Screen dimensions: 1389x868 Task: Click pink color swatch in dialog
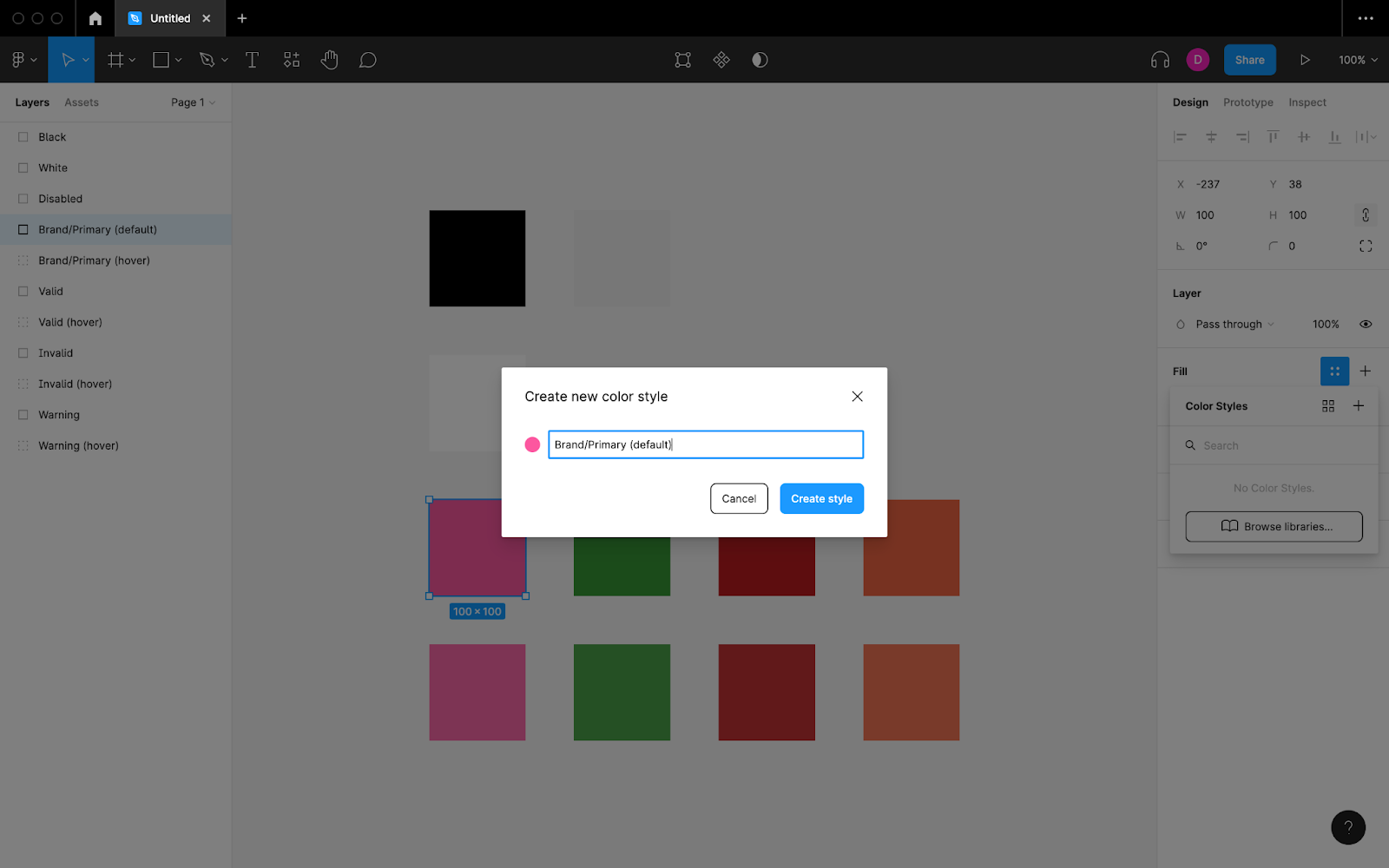coord(532,445)
